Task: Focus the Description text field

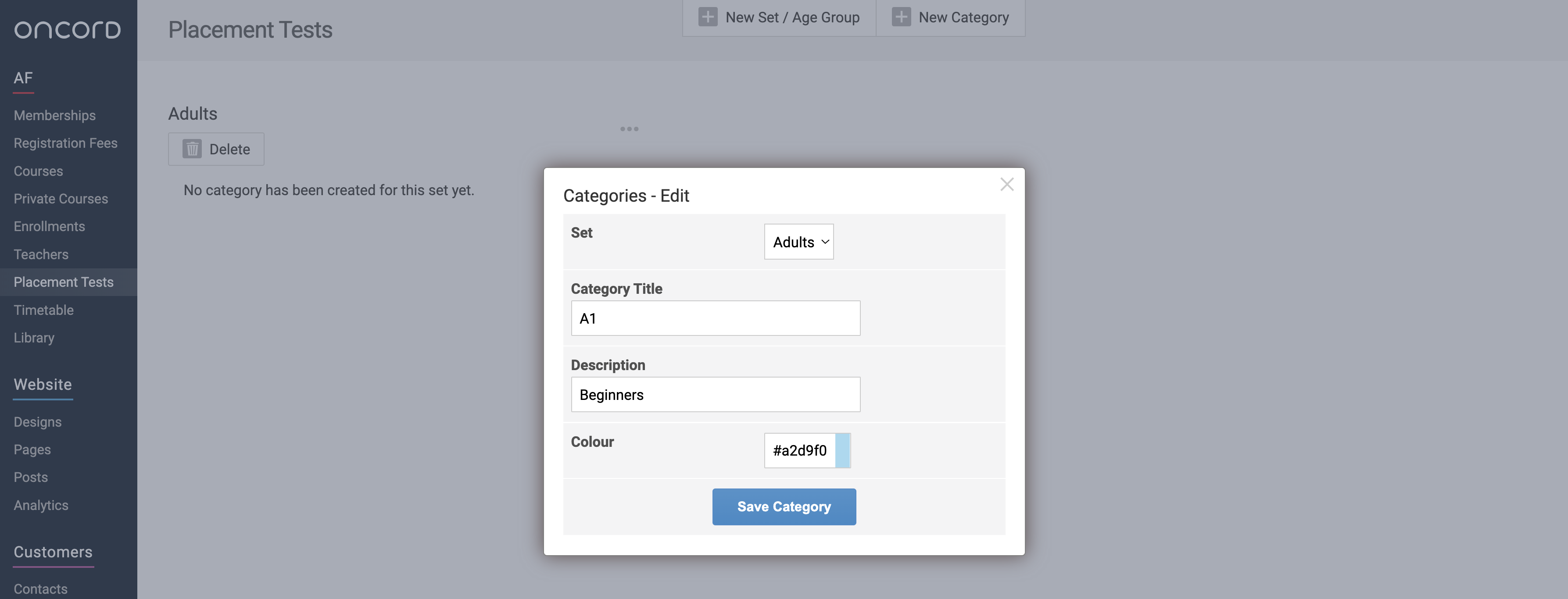Action: pos(715,395)
